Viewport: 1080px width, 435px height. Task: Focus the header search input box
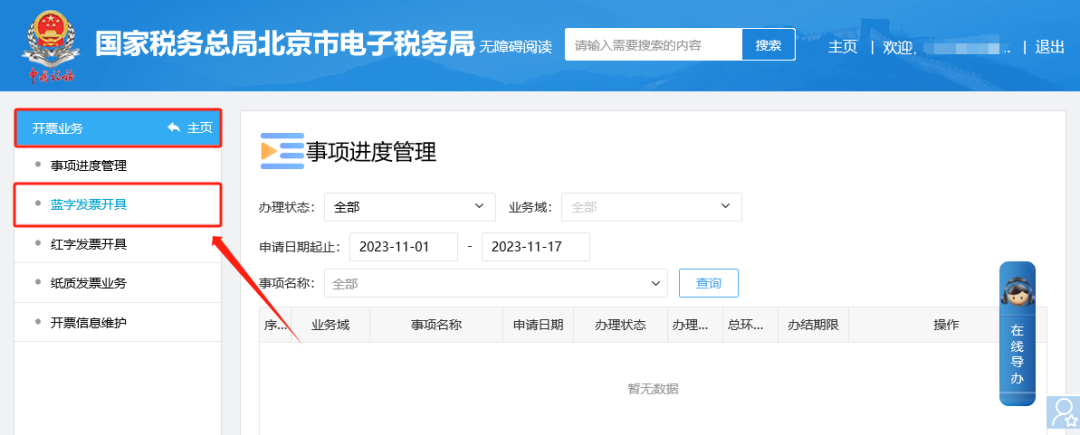653,45
